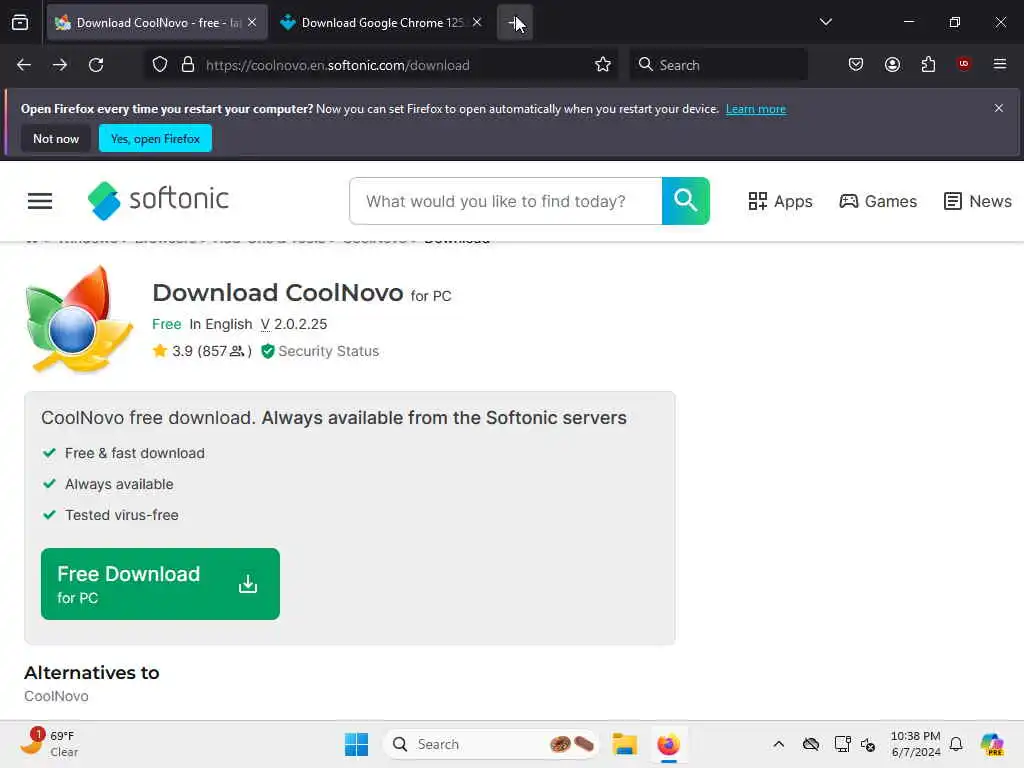Close the Download CoolNovo tab
This screenshot has height=768, width=1024.
(252, 22)
